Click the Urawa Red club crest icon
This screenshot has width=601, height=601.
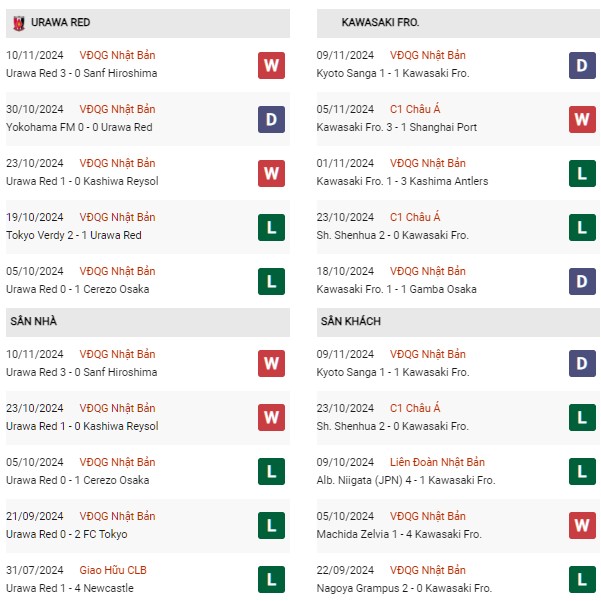19,23
